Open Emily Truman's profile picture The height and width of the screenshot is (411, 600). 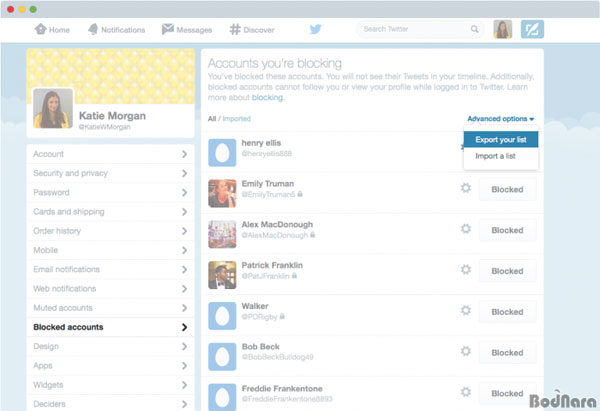coord(222,194)
